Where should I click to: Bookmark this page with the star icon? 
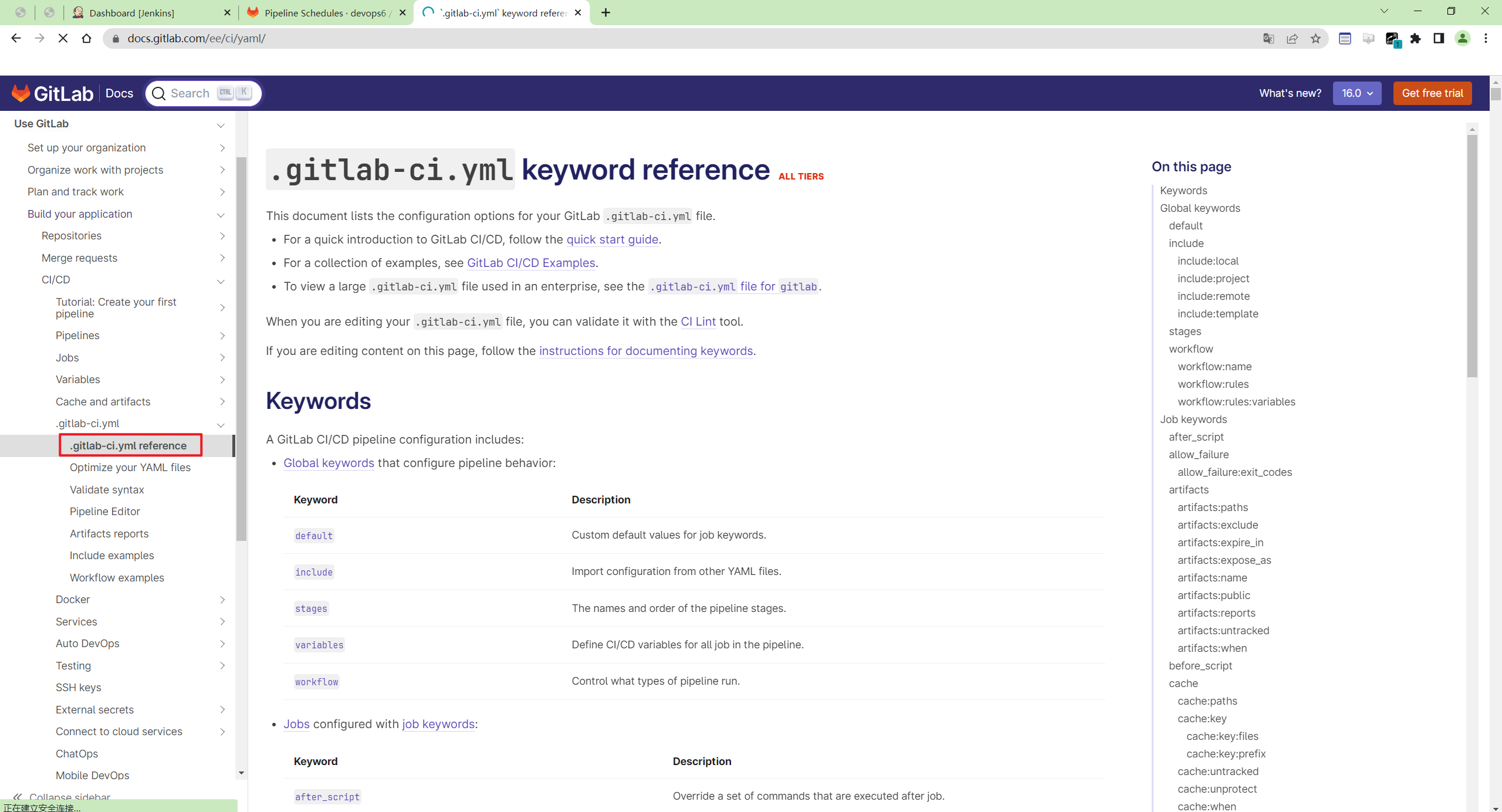point(1315,38)
